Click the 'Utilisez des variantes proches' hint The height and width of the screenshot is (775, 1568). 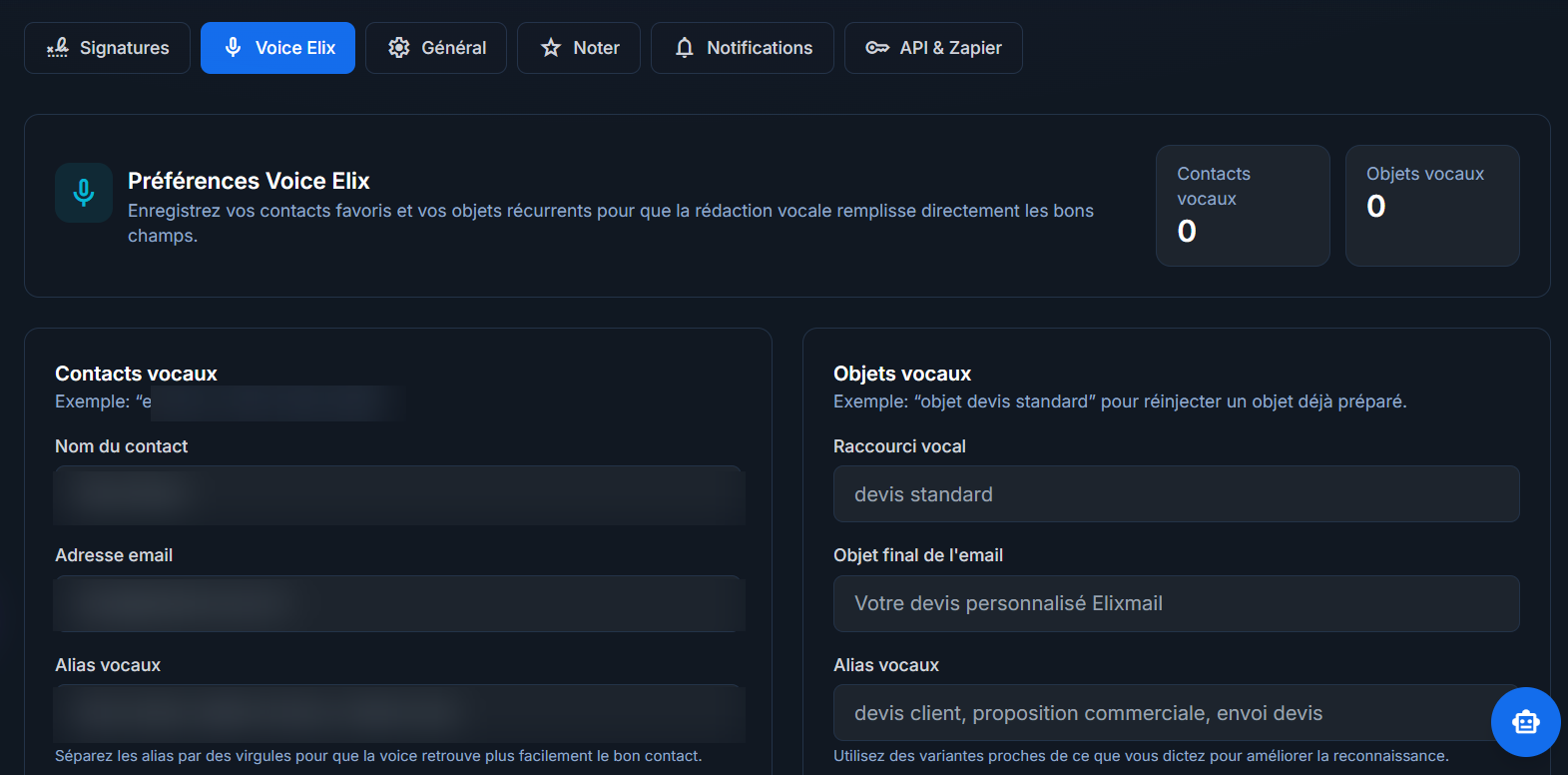pos(1141,756)
